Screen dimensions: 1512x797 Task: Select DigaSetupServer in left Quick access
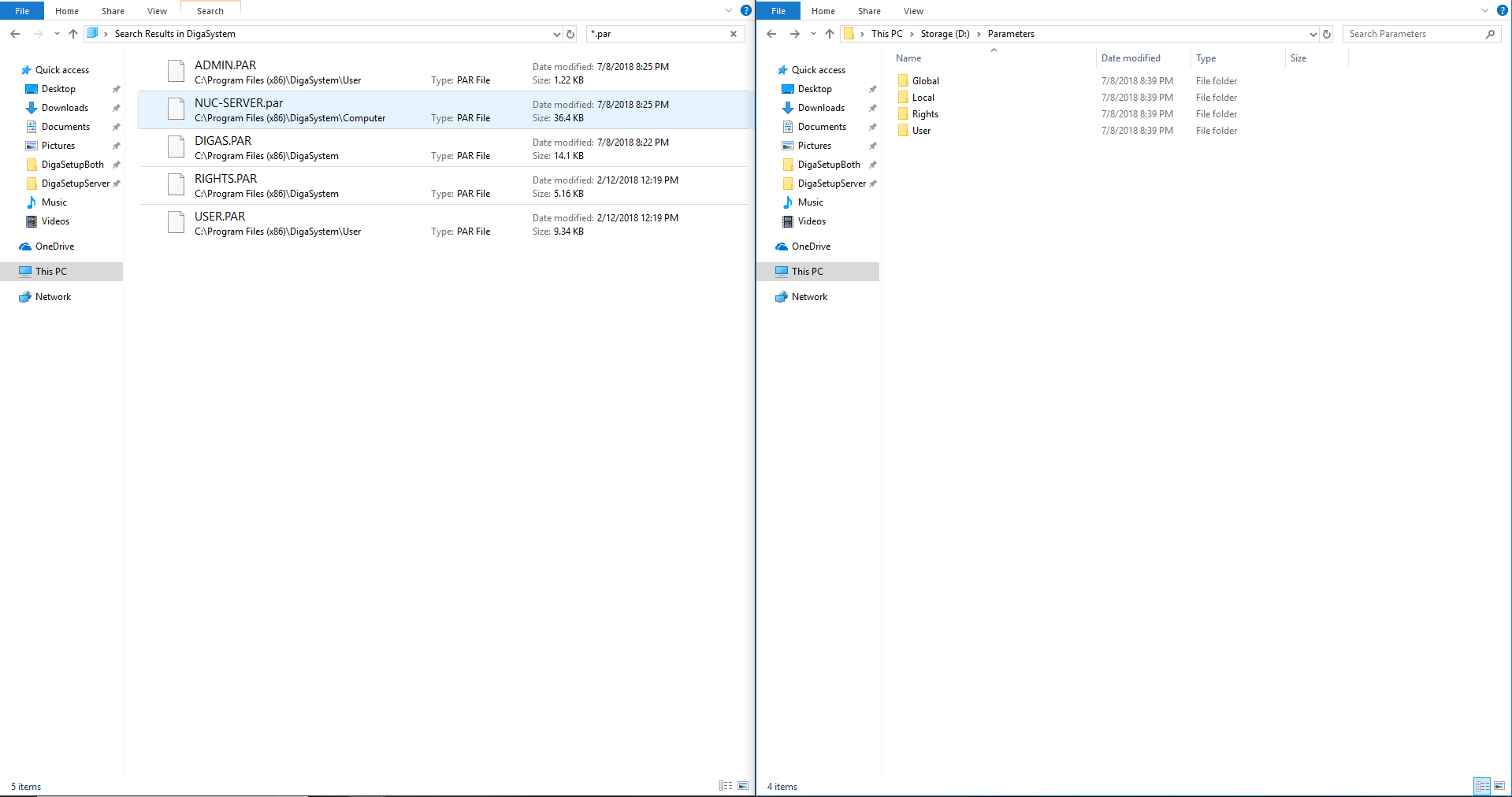(75, 183)
